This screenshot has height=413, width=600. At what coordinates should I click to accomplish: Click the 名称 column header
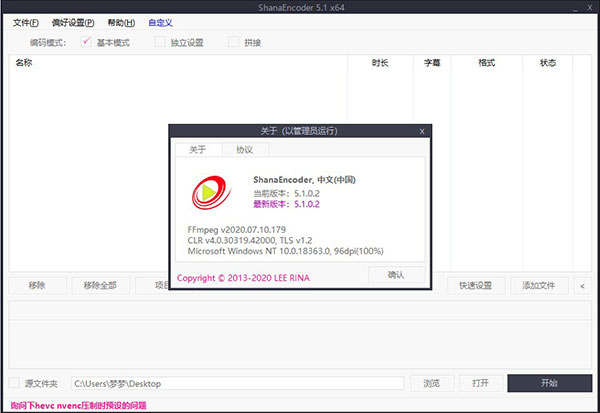pyautogui.click(x=178, y=63)
